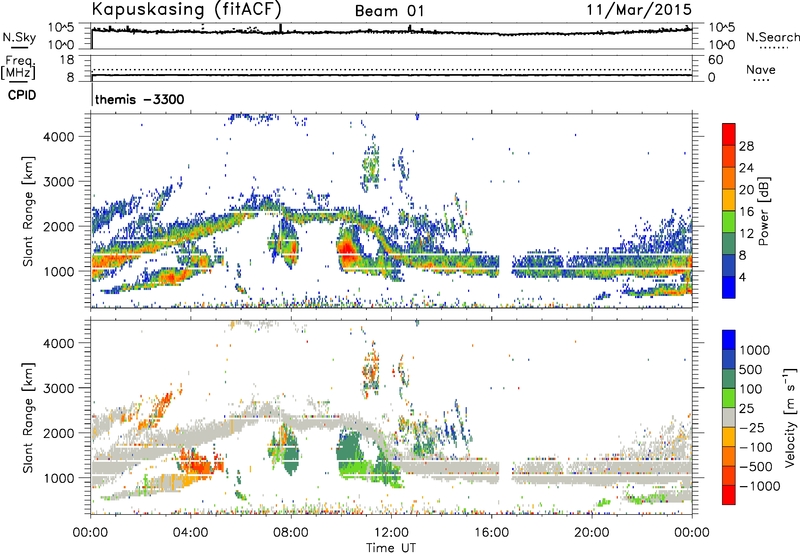Click the 28 tick on power colorbar
Screen dimensions: 800x554
point(746,146)
